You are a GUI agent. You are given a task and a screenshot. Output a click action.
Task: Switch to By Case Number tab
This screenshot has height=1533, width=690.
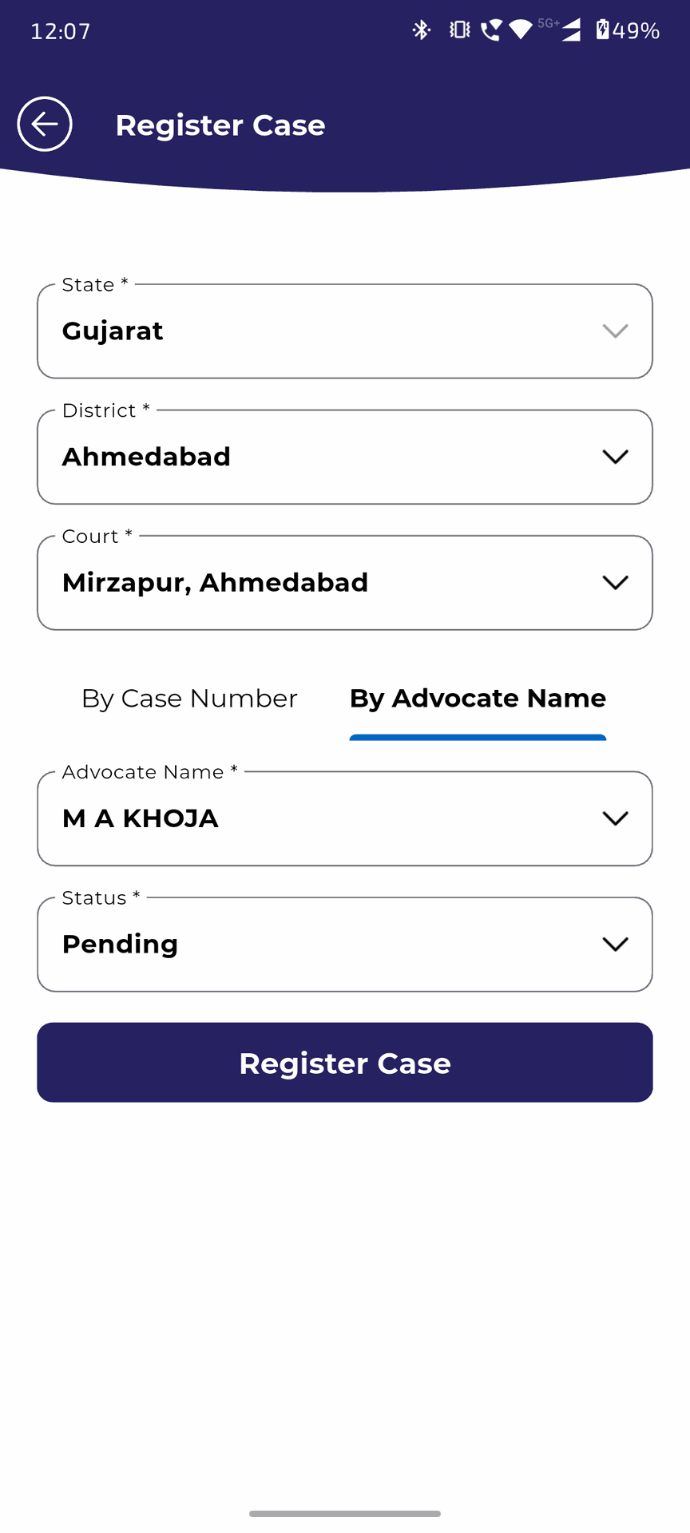[189, 698]
